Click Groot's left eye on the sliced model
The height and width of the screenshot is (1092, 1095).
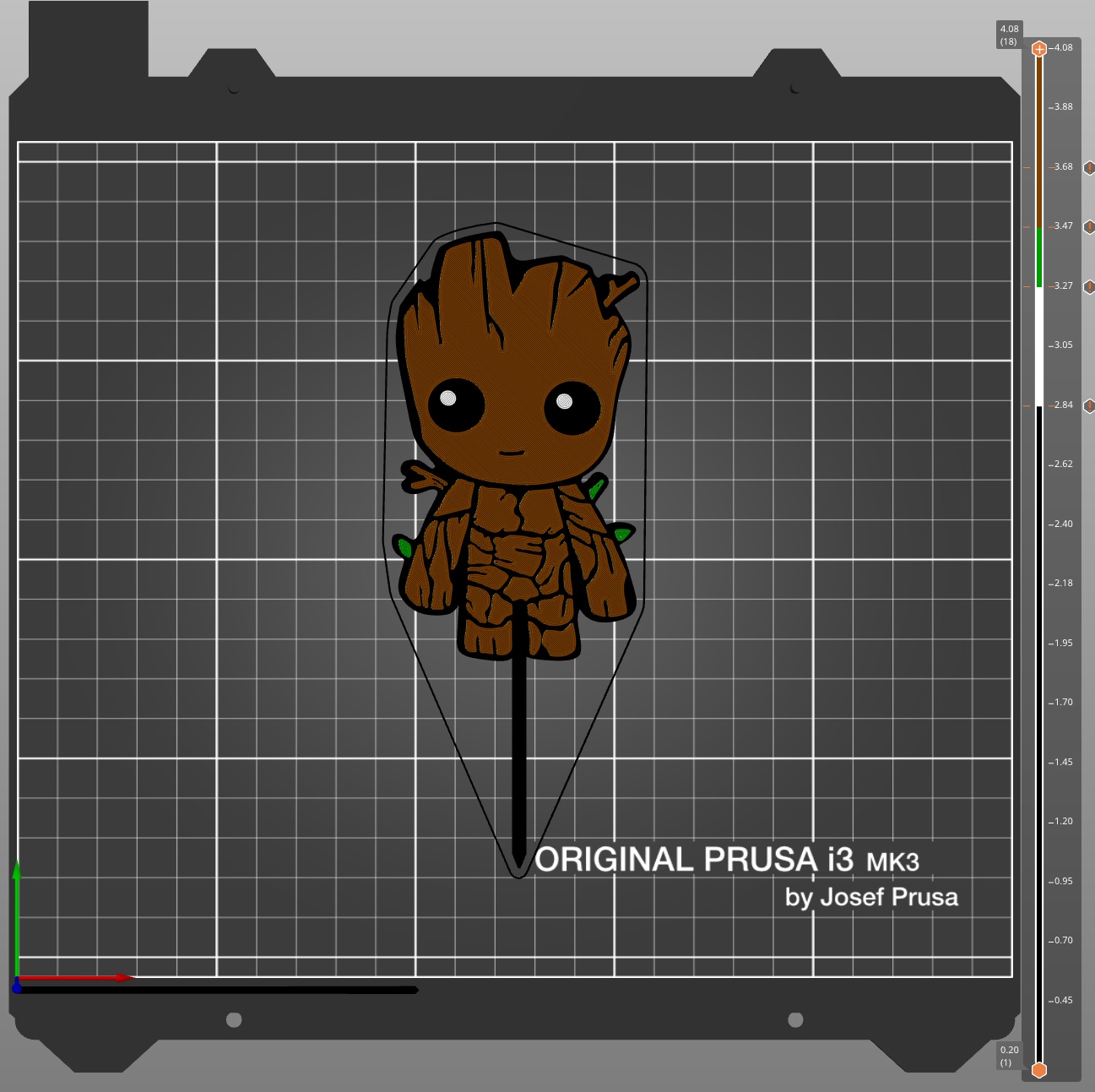tap(456, 405)
